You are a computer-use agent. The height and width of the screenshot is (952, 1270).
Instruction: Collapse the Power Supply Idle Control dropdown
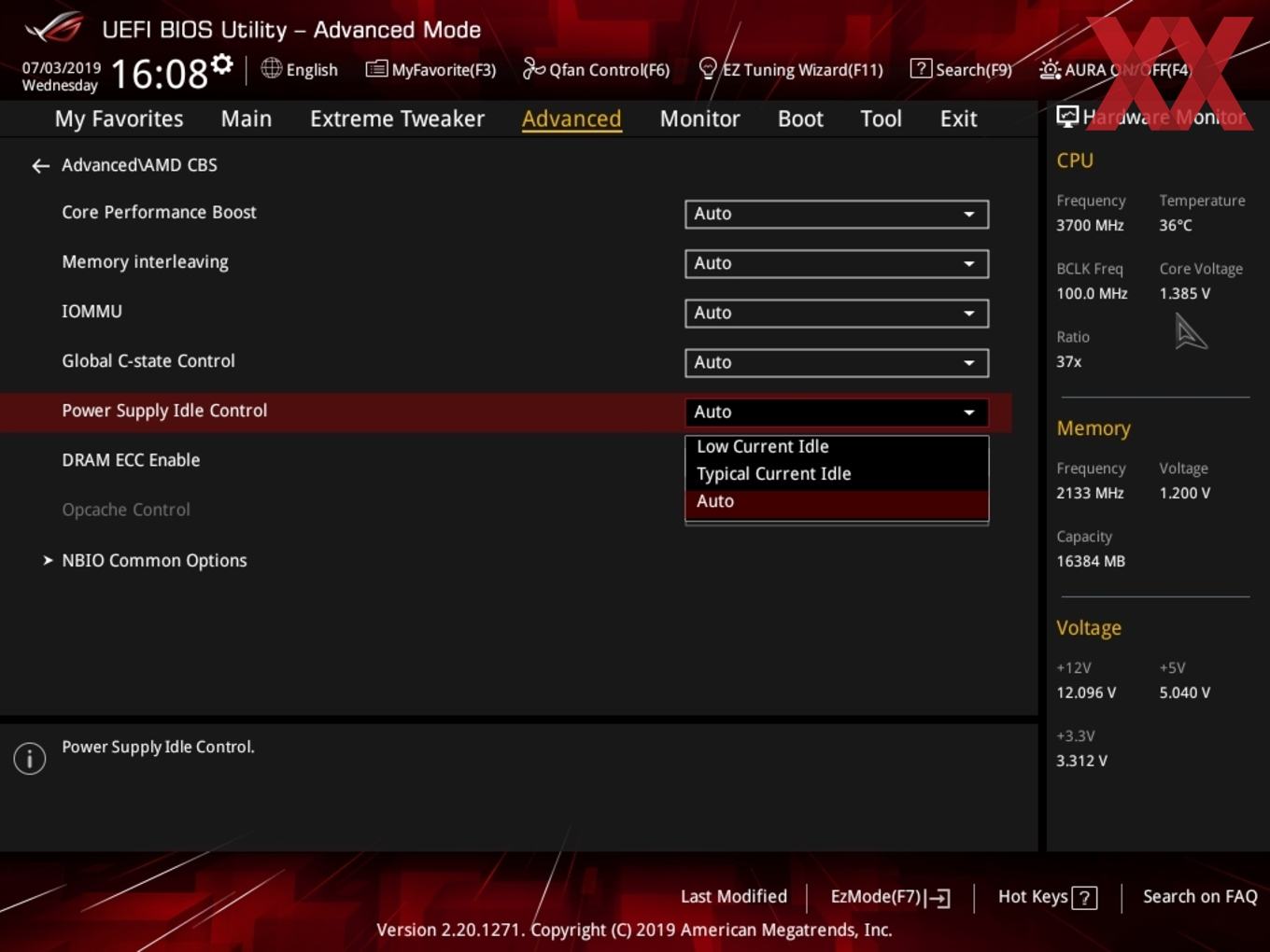(837, 412)
